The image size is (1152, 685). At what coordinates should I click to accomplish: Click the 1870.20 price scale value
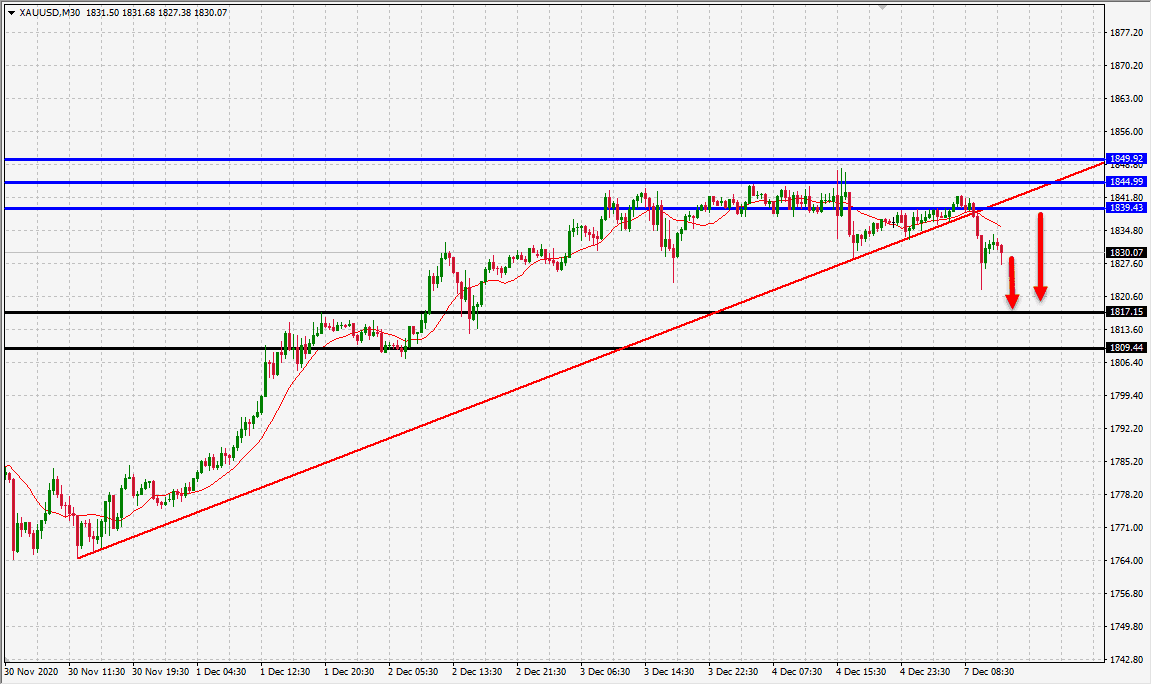point(1126,65)
